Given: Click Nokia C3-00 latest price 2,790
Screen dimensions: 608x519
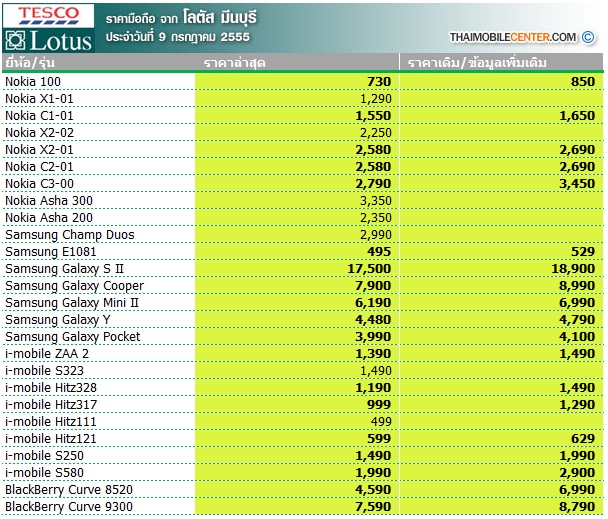Looking at the screenshot, I should 373,184.
